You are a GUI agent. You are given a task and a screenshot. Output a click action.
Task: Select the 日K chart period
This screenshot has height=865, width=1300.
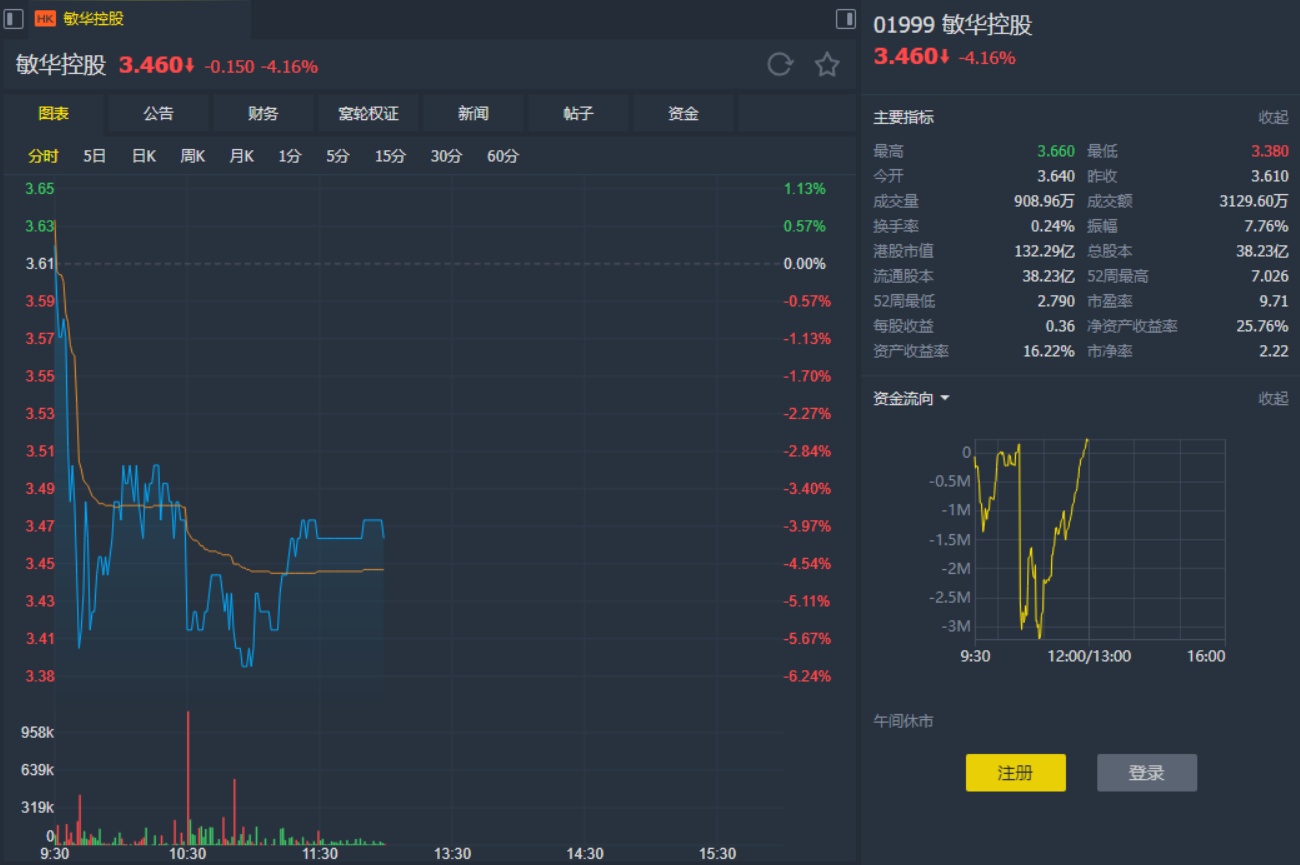coord(144,156)
